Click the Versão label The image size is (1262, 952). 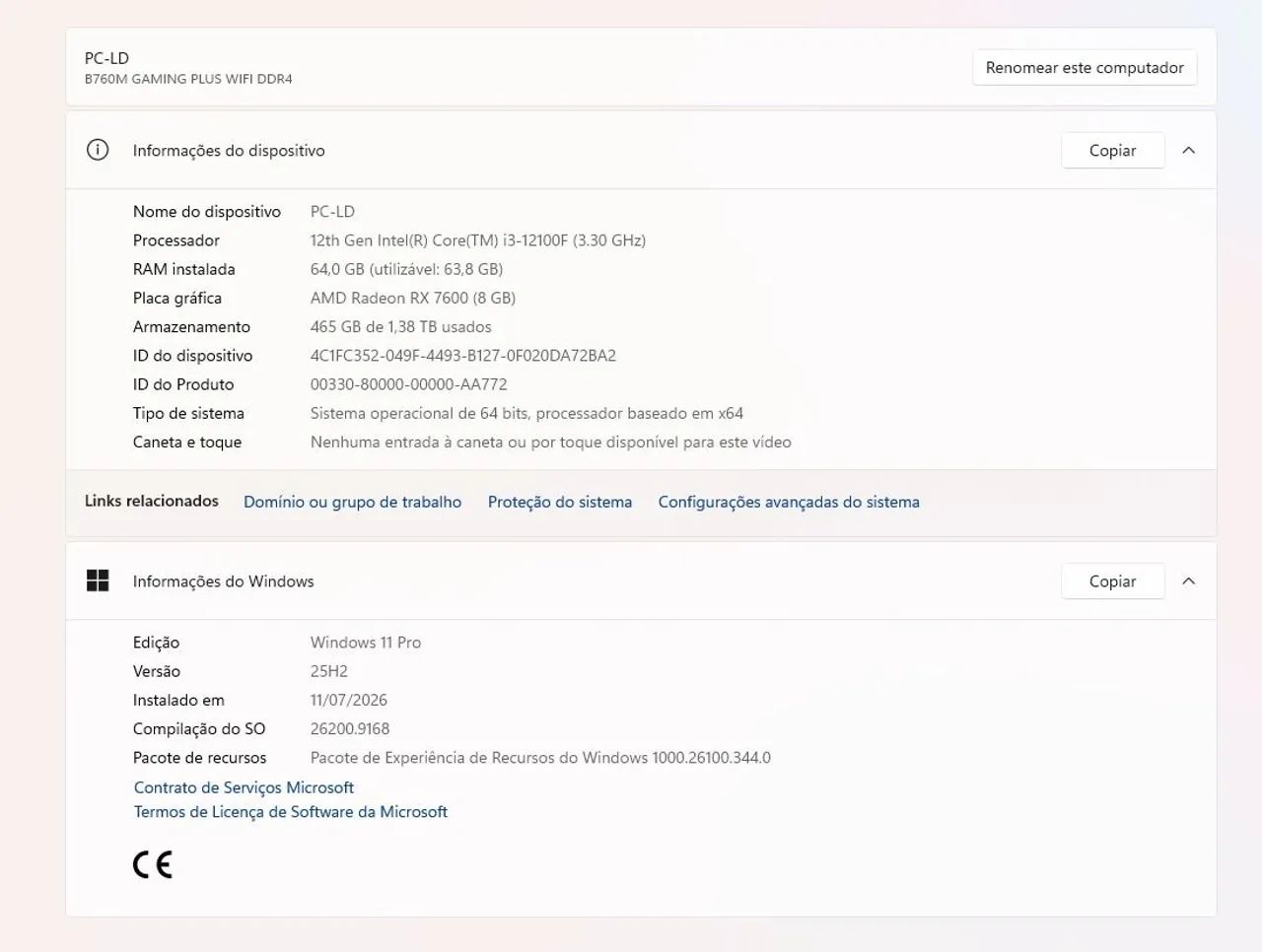coord(157,671)
